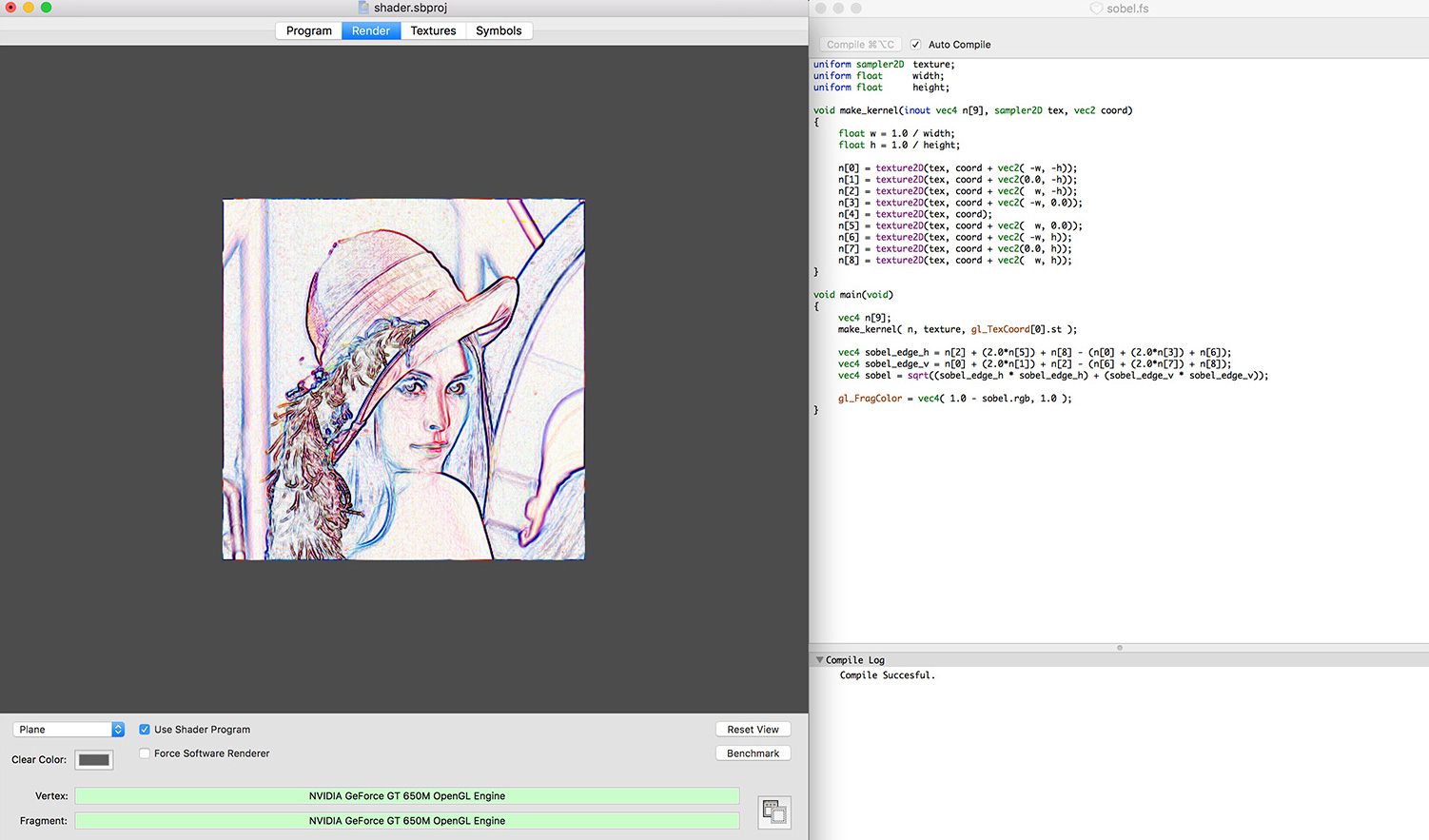This screenshot has height=840, width=1429.
Task: Click the rendered sobel preview image
Action: (x=402, y=379)
